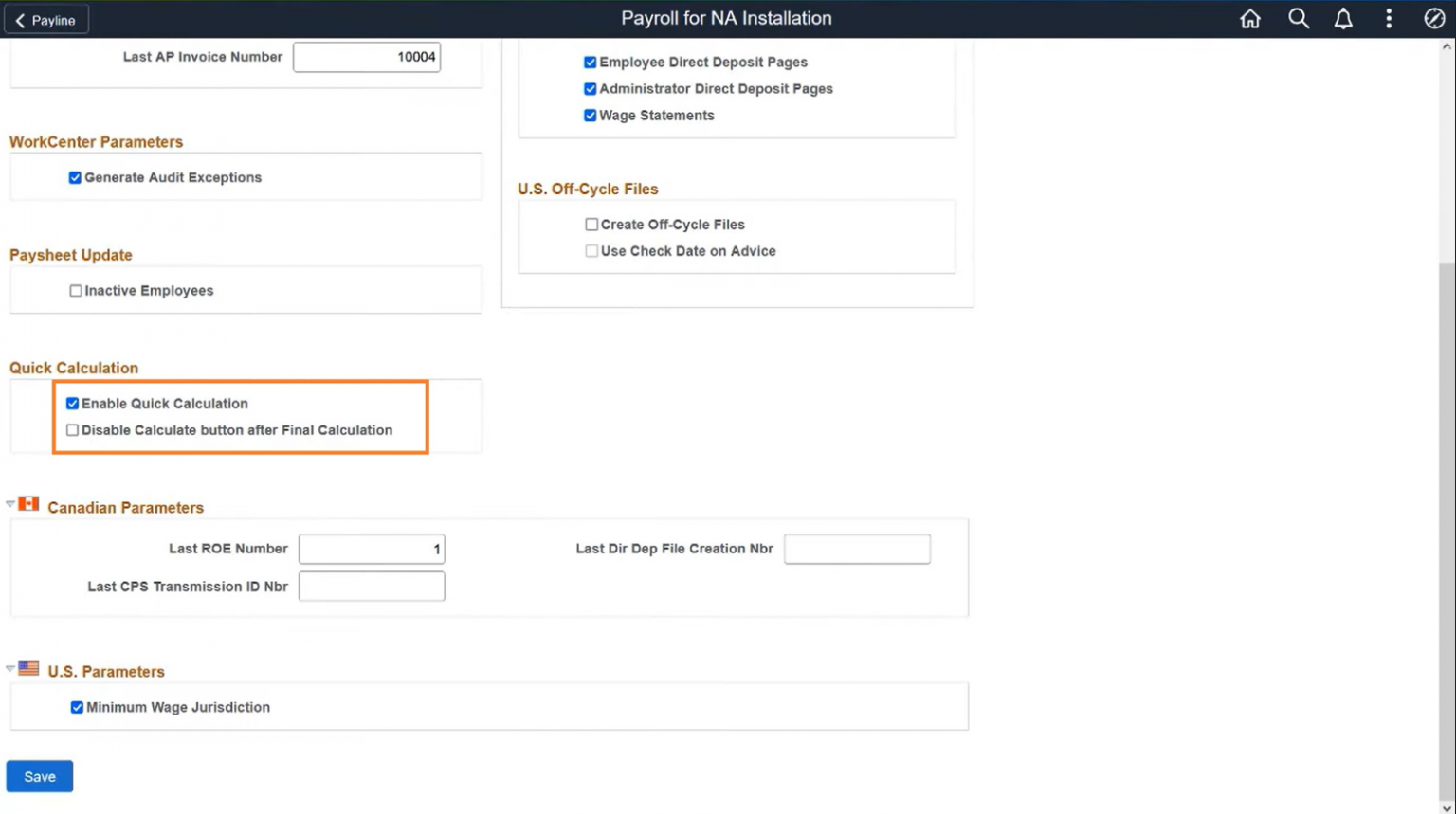View notifications via the bell icon
This screenshot has width=1456, height=814.
(x=1343, y=18)
